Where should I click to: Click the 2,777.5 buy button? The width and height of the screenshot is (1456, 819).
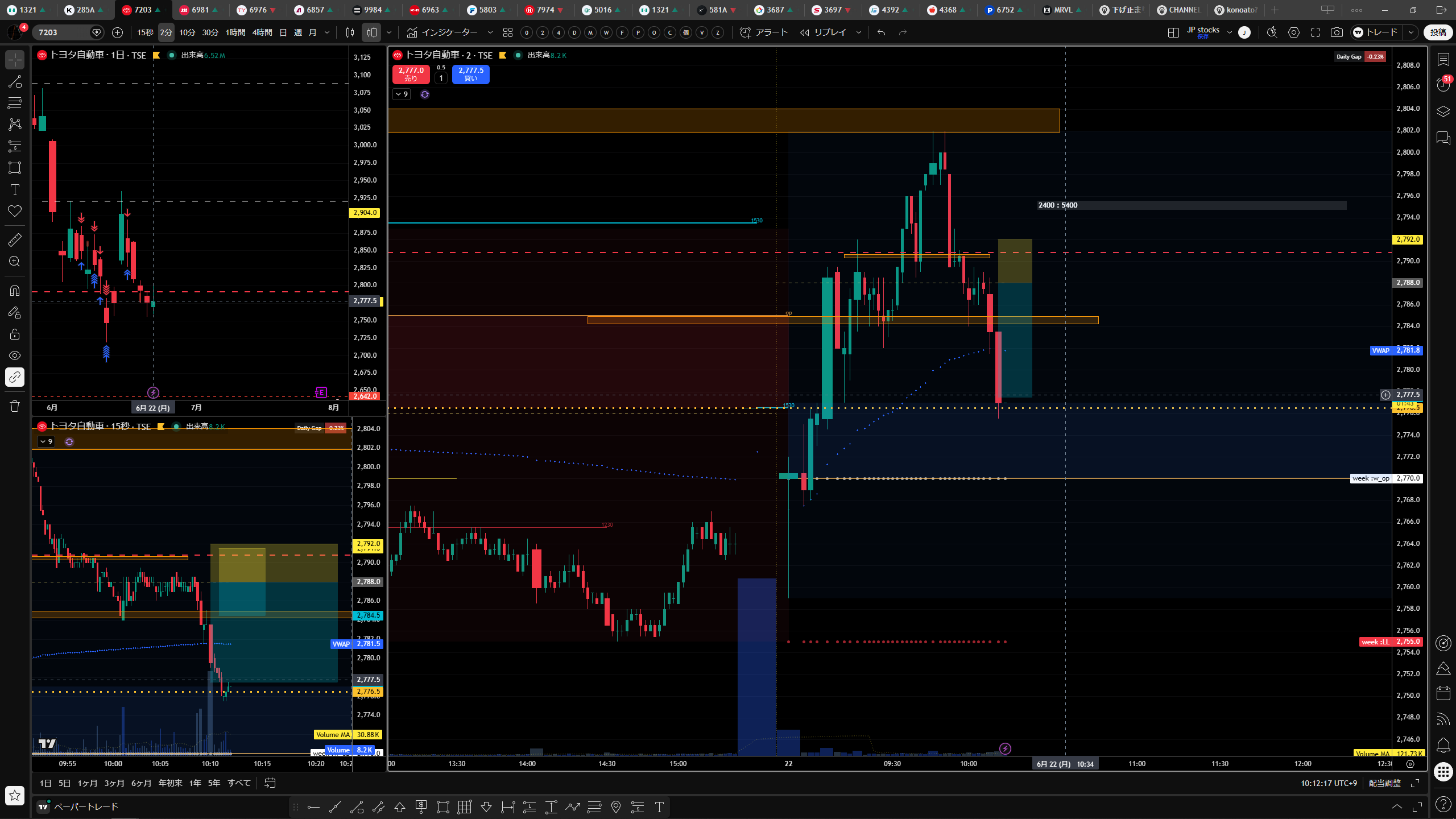point(471,74)
